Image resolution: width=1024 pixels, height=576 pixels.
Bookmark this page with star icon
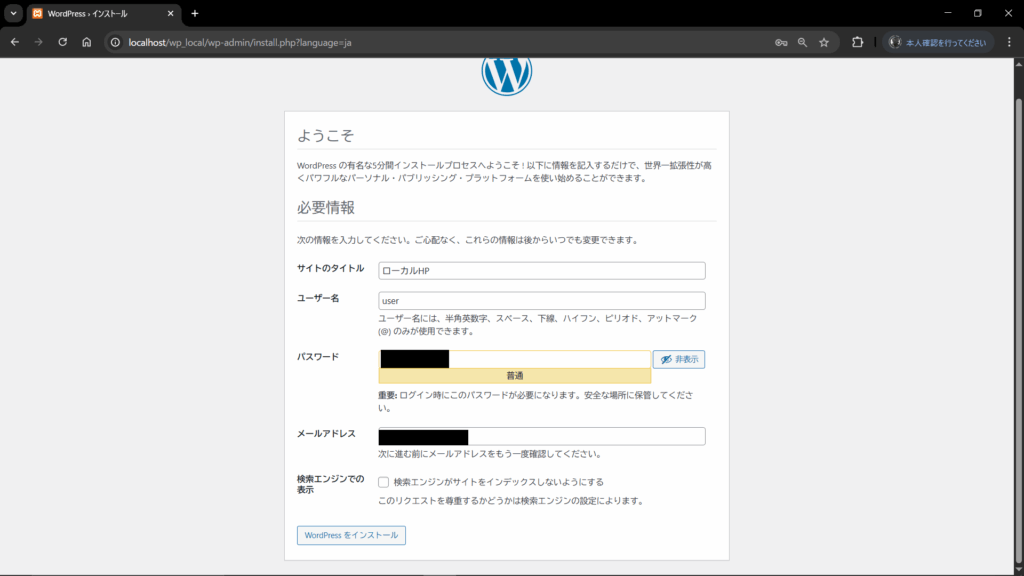pyautogui.click(x=824, y=42)
